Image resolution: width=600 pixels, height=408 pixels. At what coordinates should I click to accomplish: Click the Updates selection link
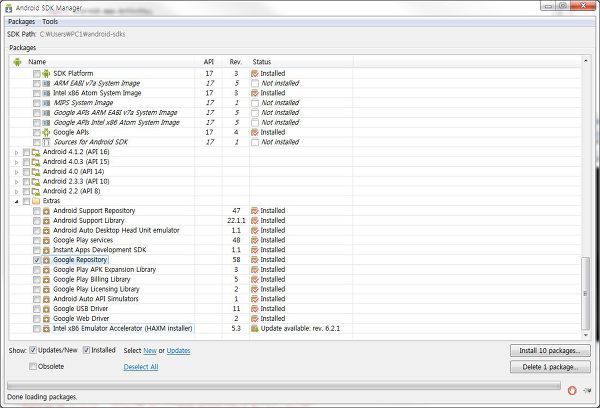(178, 350)
